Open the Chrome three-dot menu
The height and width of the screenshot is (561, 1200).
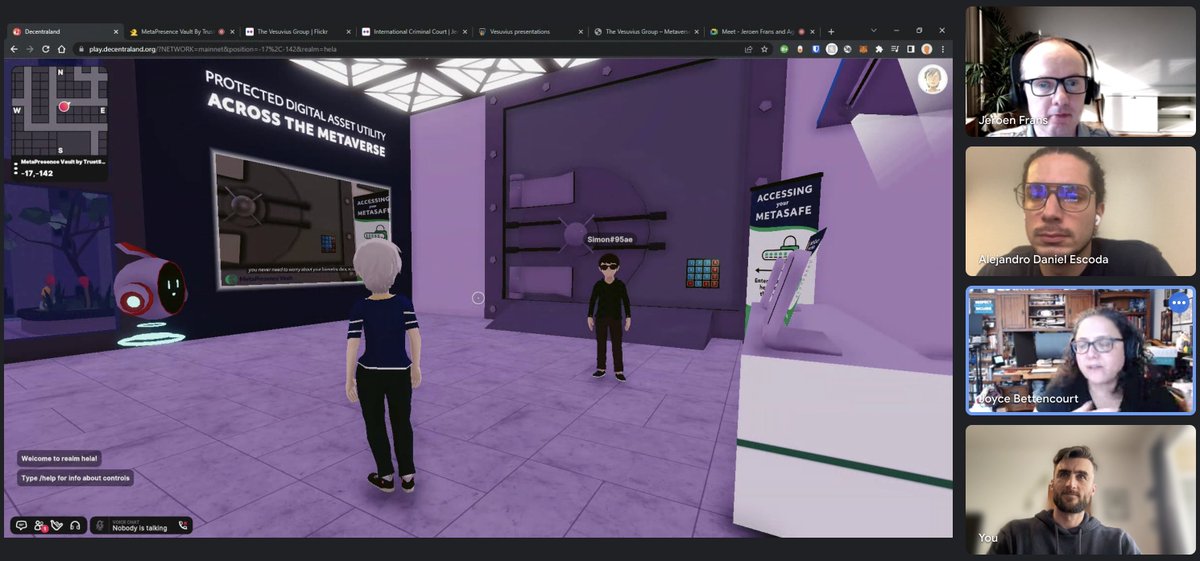pos(943,49)
